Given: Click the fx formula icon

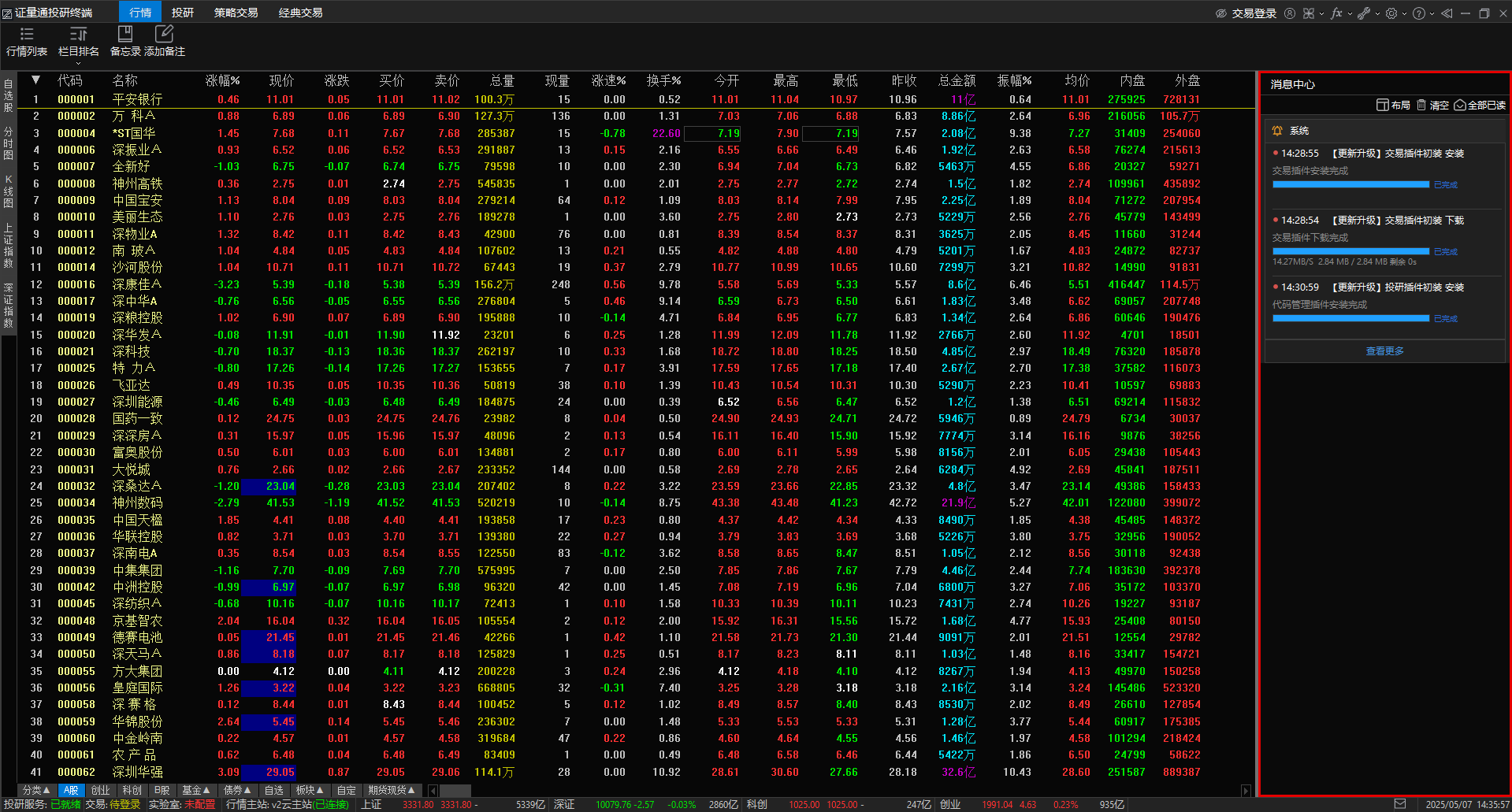Looking at the screenshot, I should [x=1336, y=13].
